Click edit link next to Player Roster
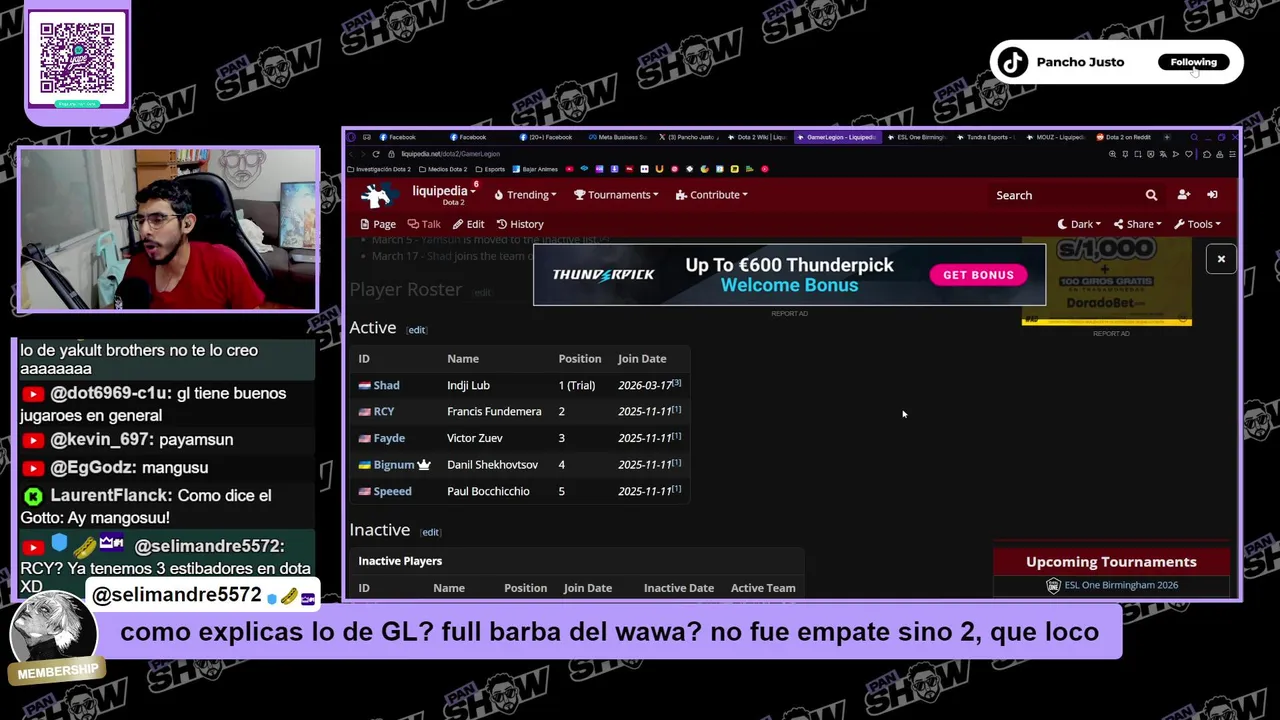1280x720 pixels. click(x=482, y=293)
